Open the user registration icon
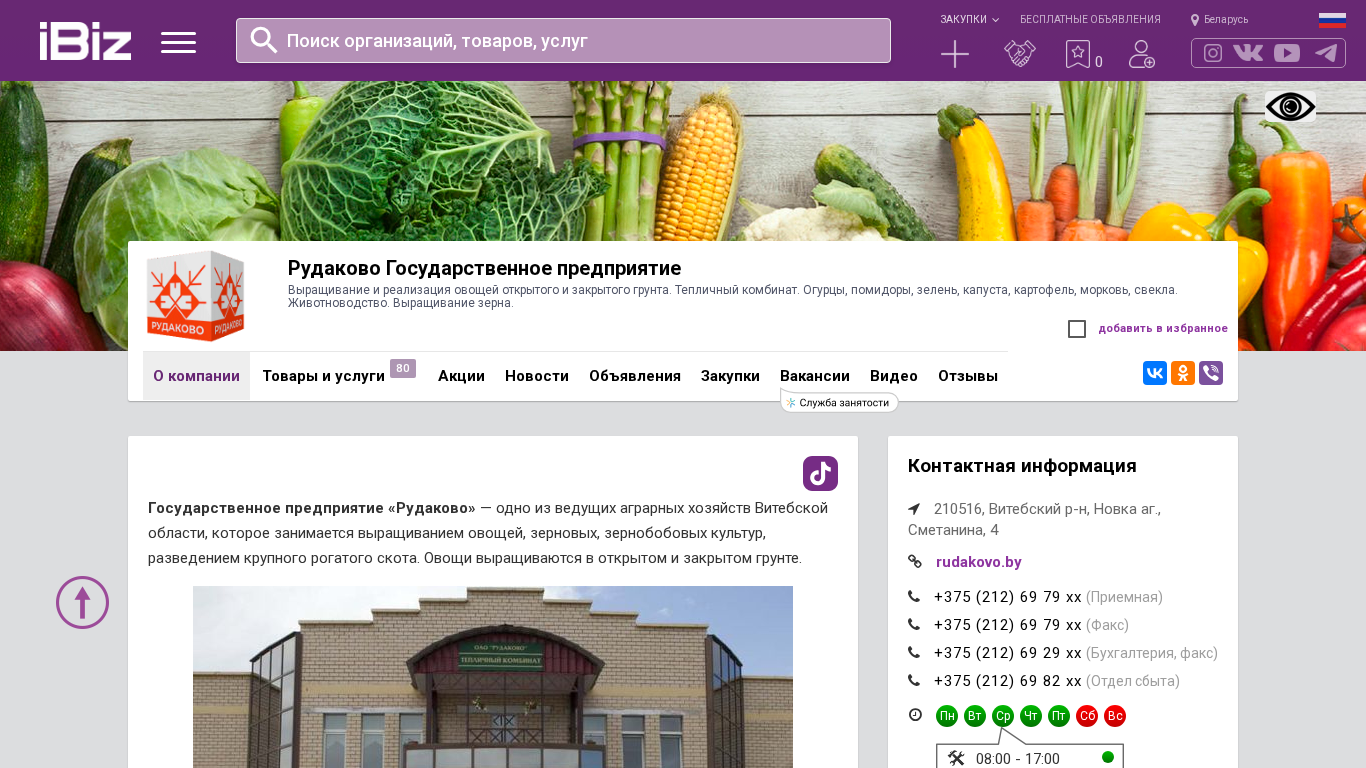The width and height of the screenshot is (1366, 768). (1142, 54)
